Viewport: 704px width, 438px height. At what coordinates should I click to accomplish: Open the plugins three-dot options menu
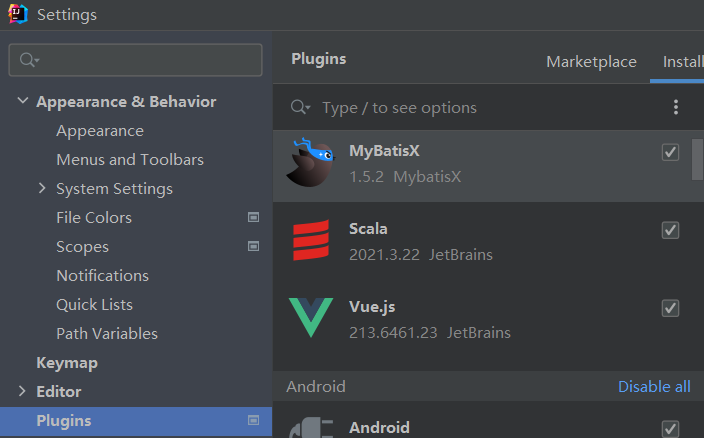[x=676, y=107]
